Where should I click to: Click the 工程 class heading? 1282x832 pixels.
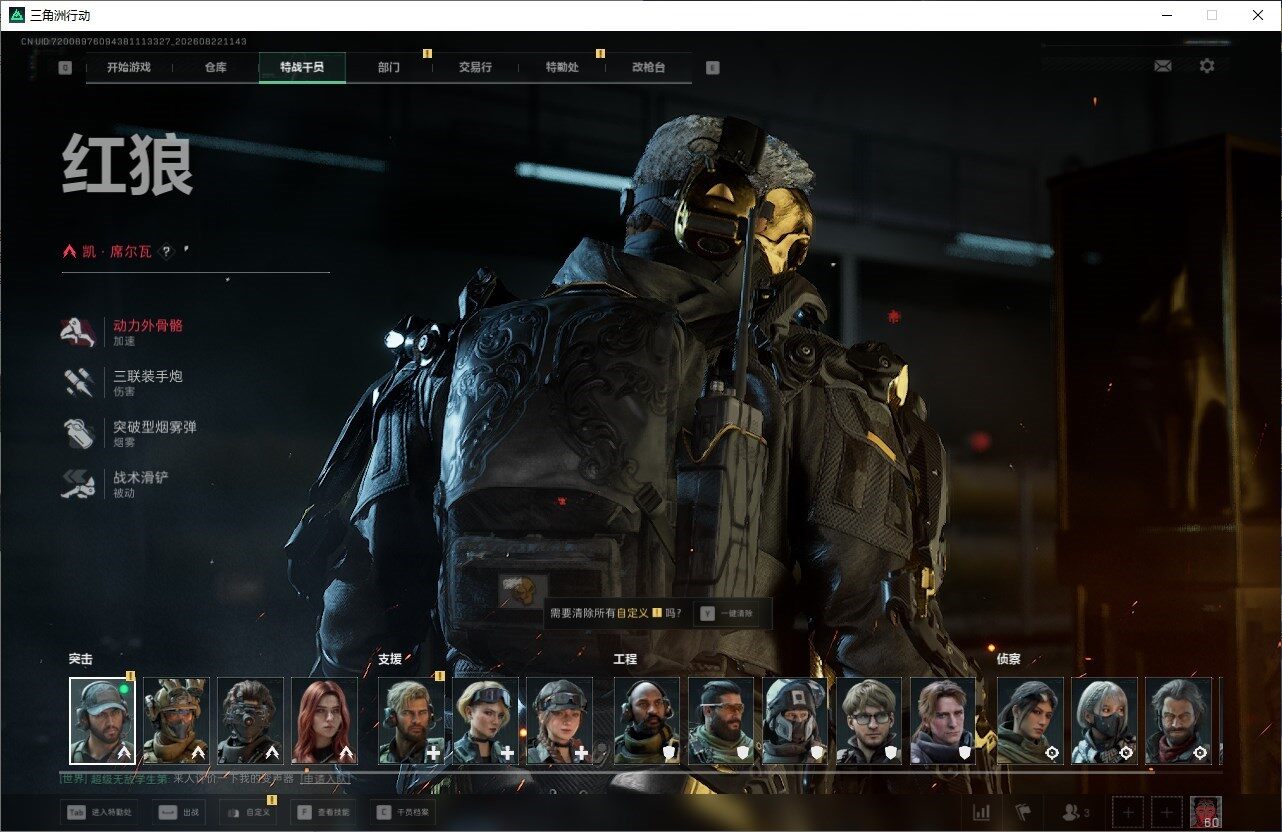[x=625, y=660]
